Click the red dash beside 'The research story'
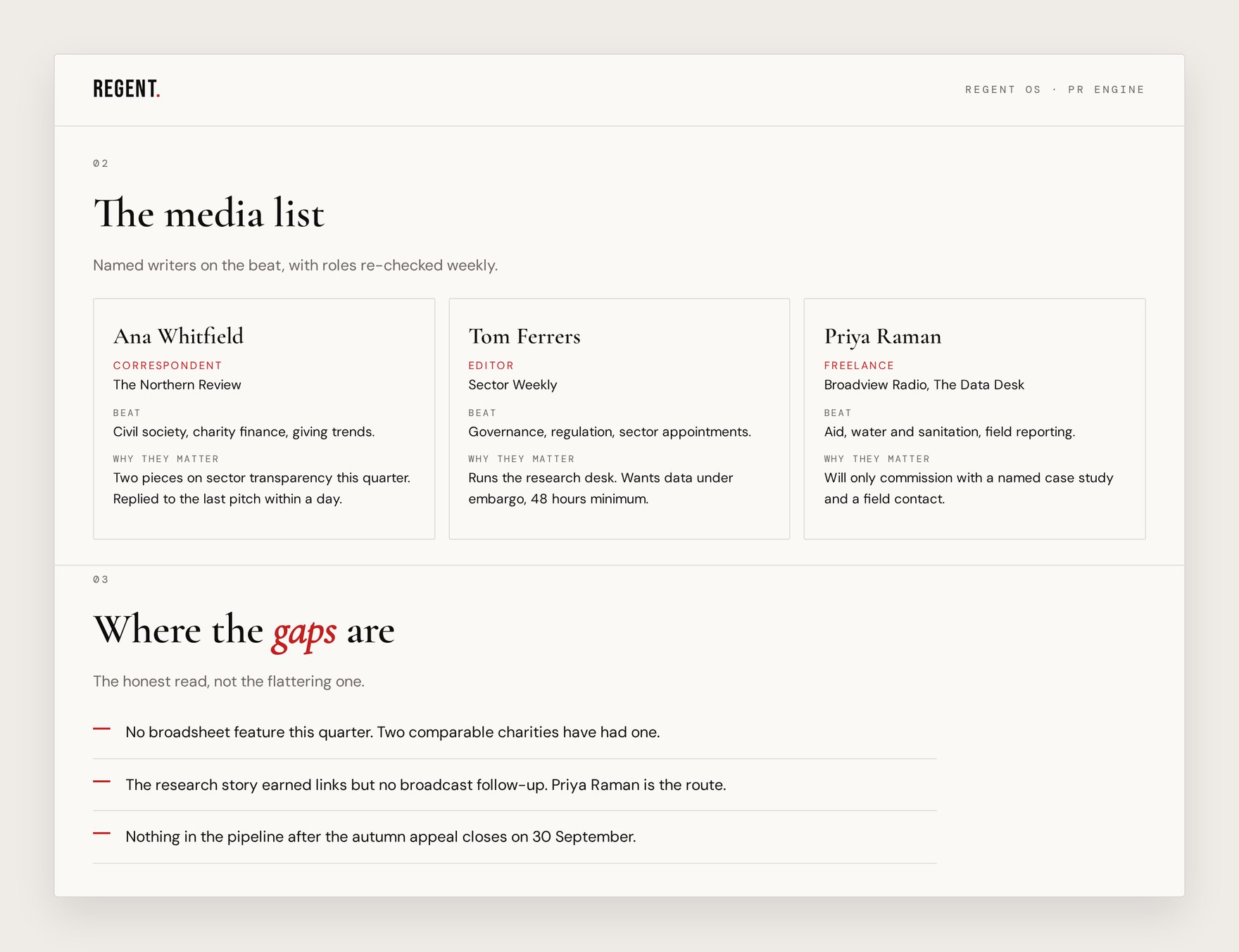This screenshot has width=1239, height=952. (x=101, y=782)
